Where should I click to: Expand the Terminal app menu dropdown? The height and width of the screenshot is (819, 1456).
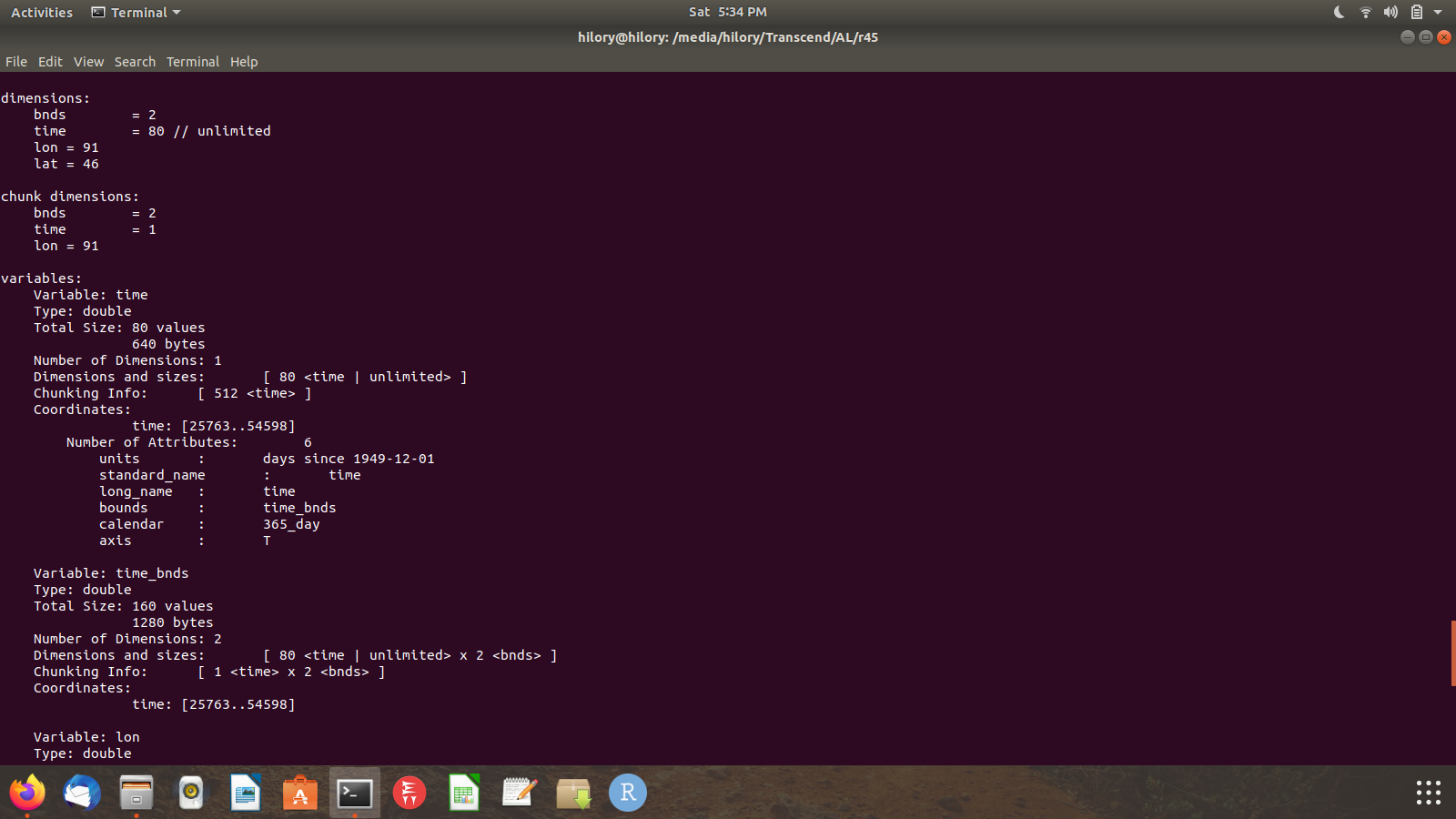coord(136,12)
